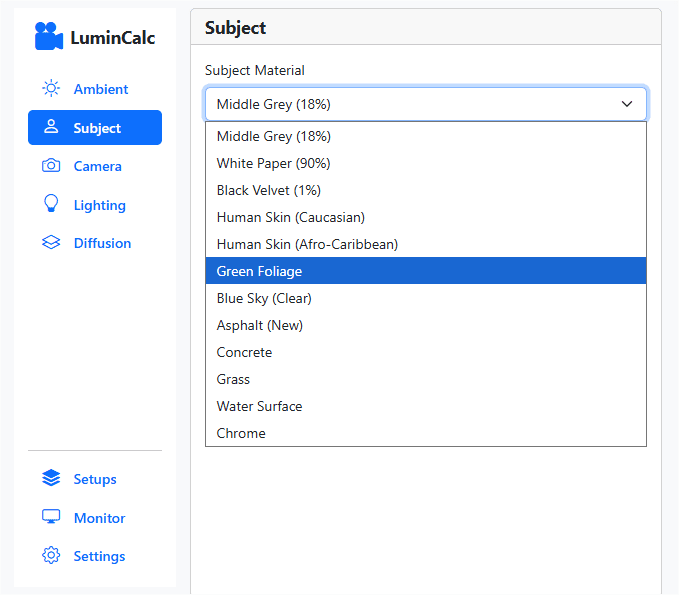Select Black Velvet (1%) option

click(426, 190)
